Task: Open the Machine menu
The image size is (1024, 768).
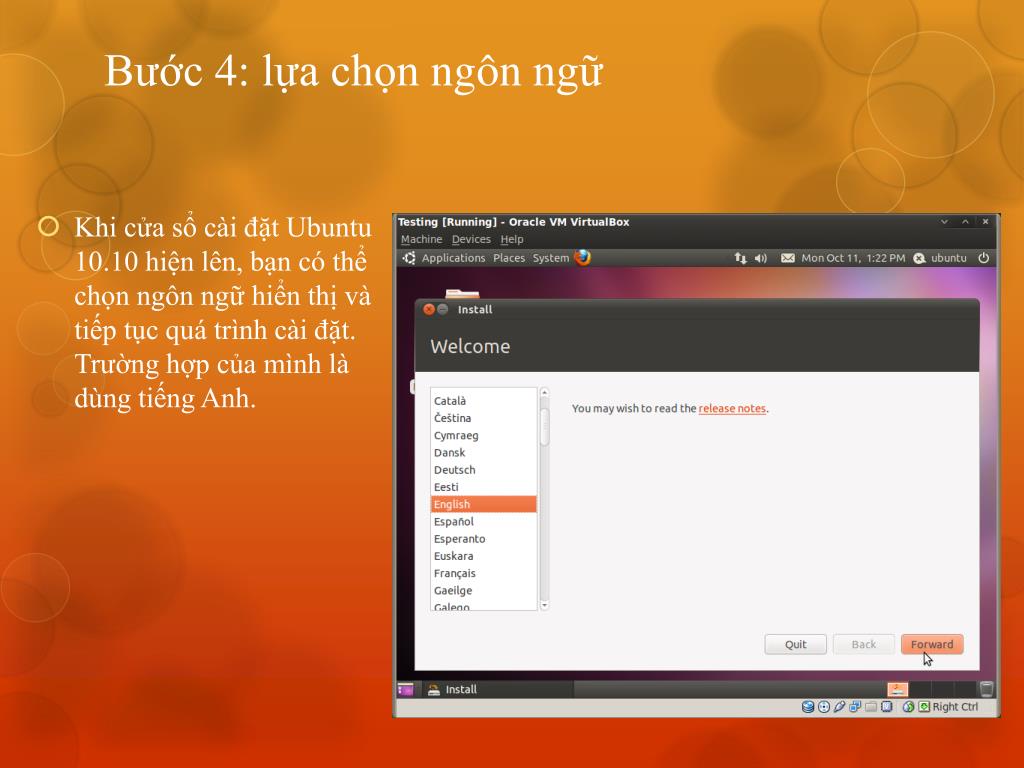Action: click(x=421, y=239)
